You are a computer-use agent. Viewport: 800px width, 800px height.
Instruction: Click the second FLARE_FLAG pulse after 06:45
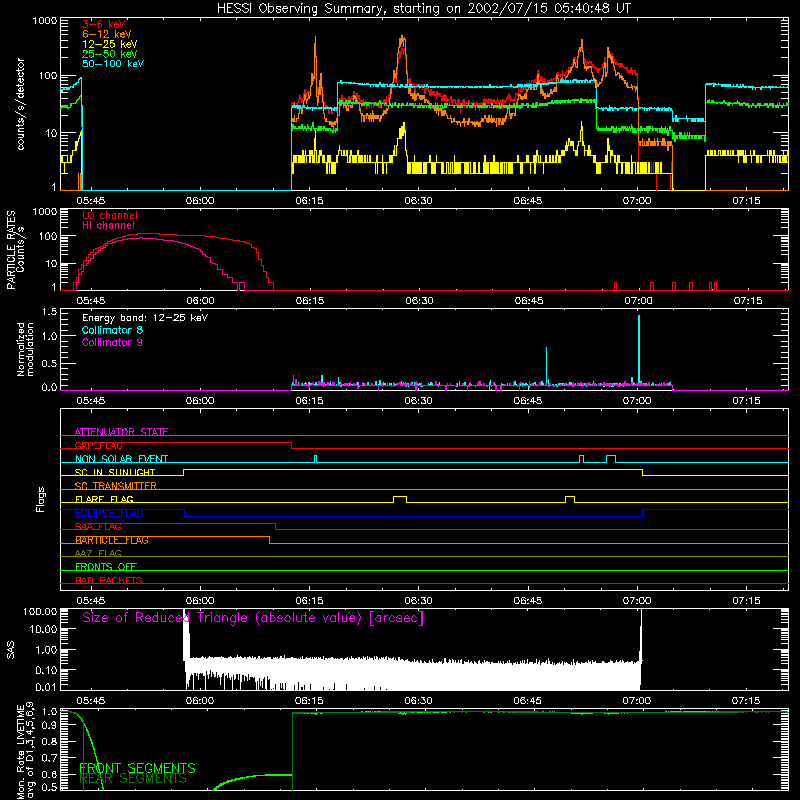click(x=570, y=499)
